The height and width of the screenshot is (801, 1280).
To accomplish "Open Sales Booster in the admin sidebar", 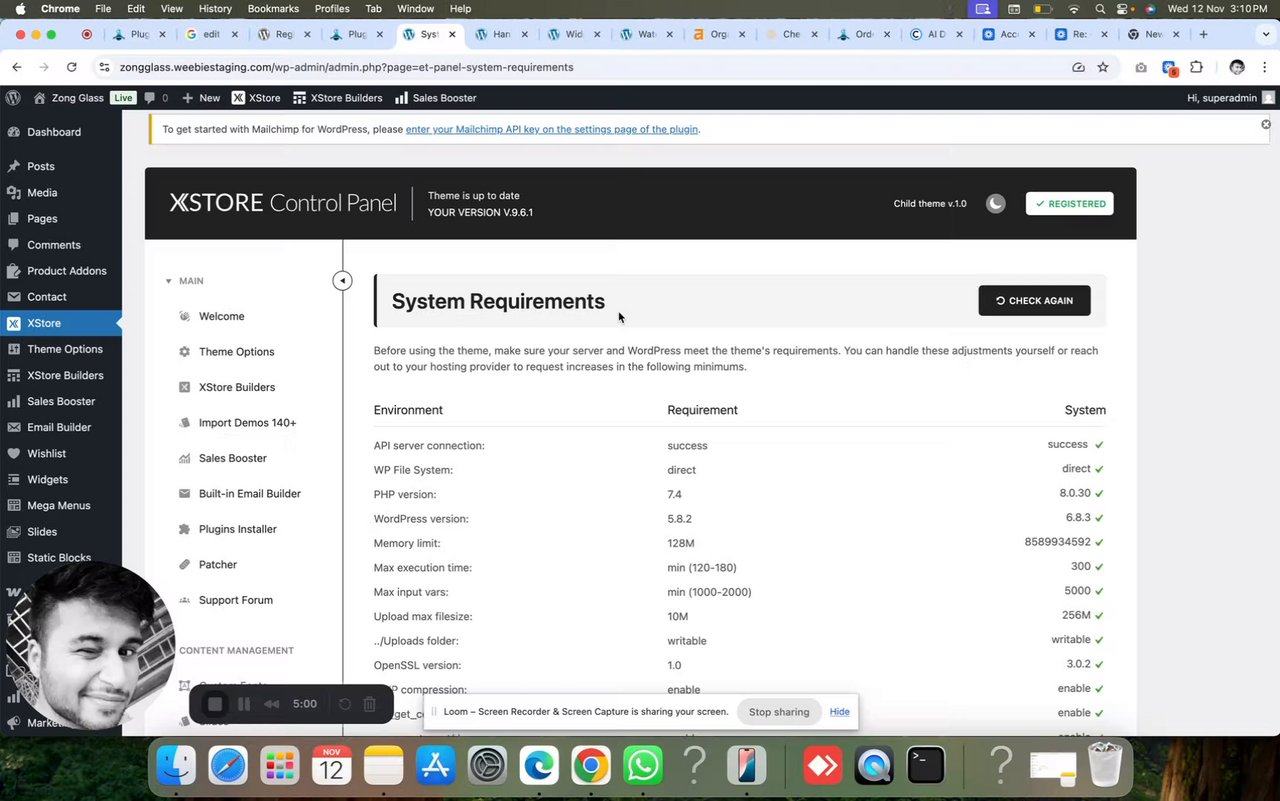I will click(x=61, y=401).
